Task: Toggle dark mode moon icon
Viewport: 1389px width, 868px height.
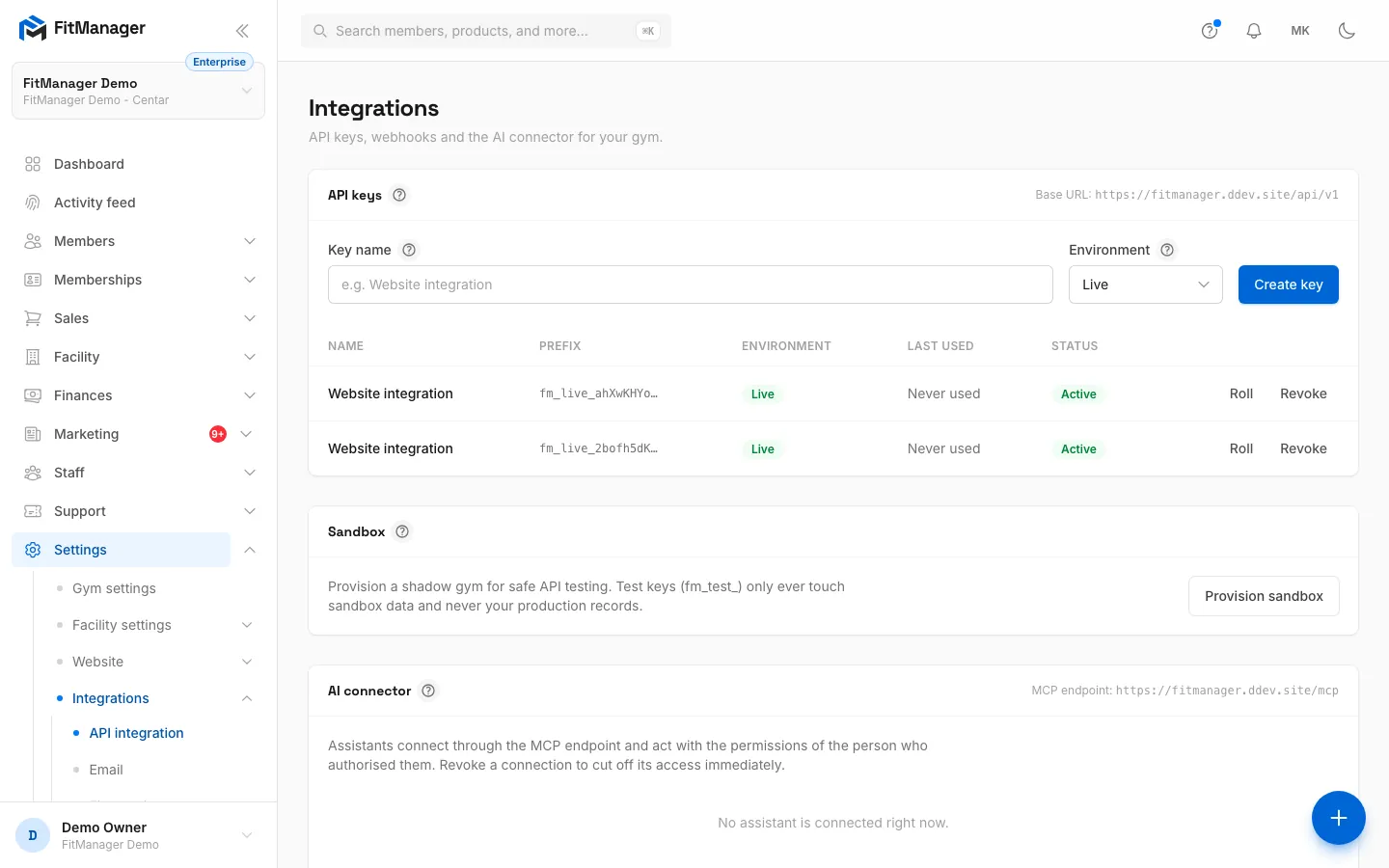Action: [x=1348, y=31]
